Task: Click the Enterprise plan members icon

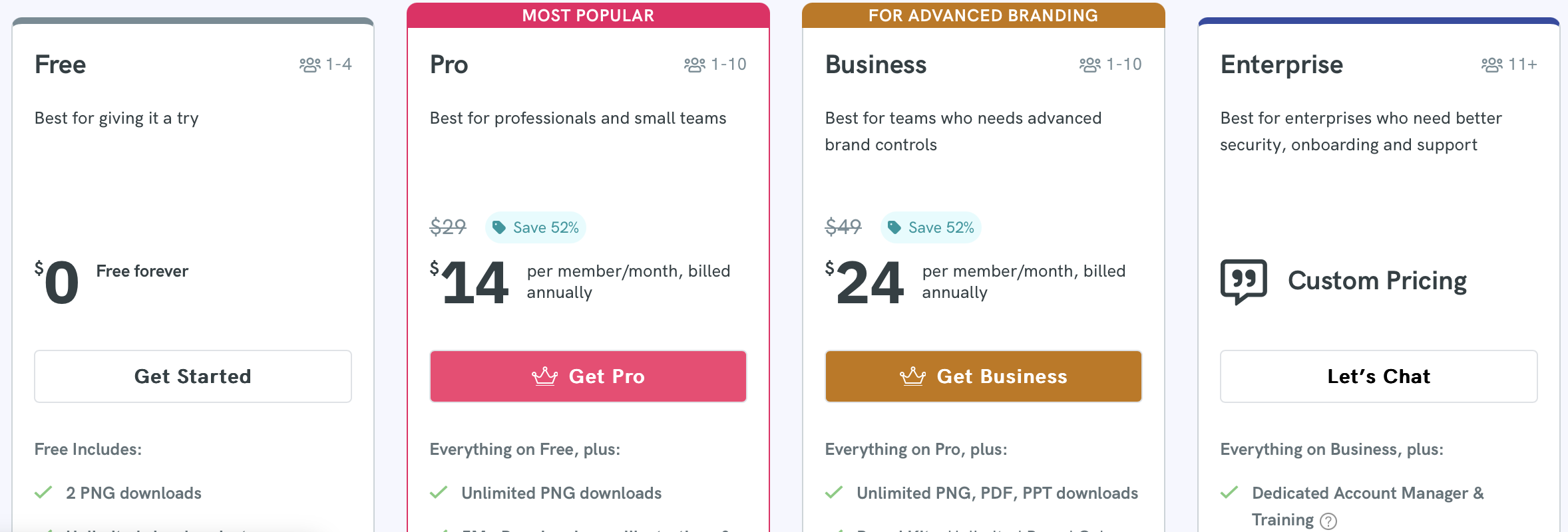Action: point(1492,65)
